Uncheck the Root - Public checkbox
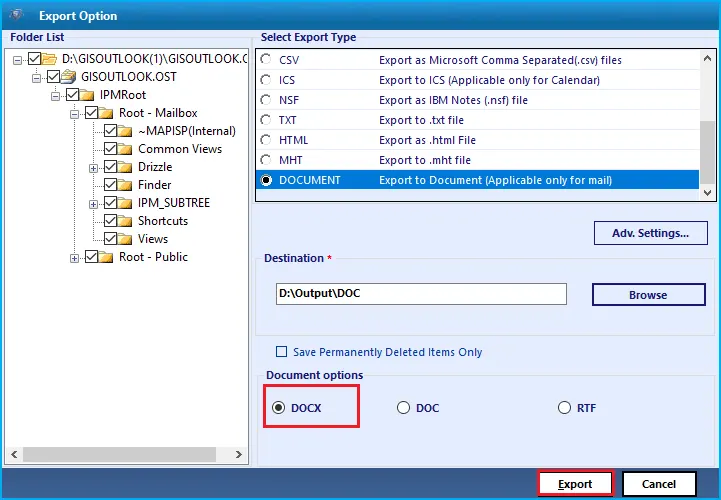This screenshot has width=721, height=500. click(91, 256)
